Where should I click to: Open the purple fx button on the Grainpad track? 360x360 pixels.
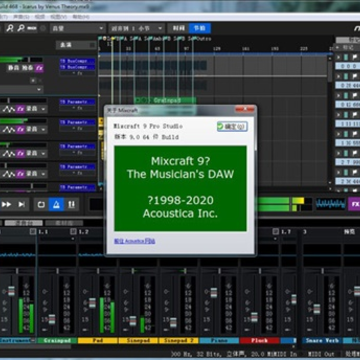[x=20, y=109]
